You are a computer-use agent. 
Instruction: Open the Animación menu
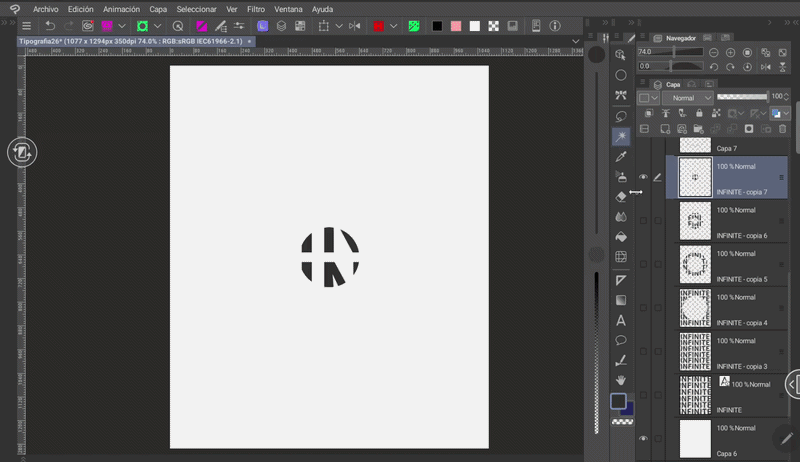[x=121, y=9]
